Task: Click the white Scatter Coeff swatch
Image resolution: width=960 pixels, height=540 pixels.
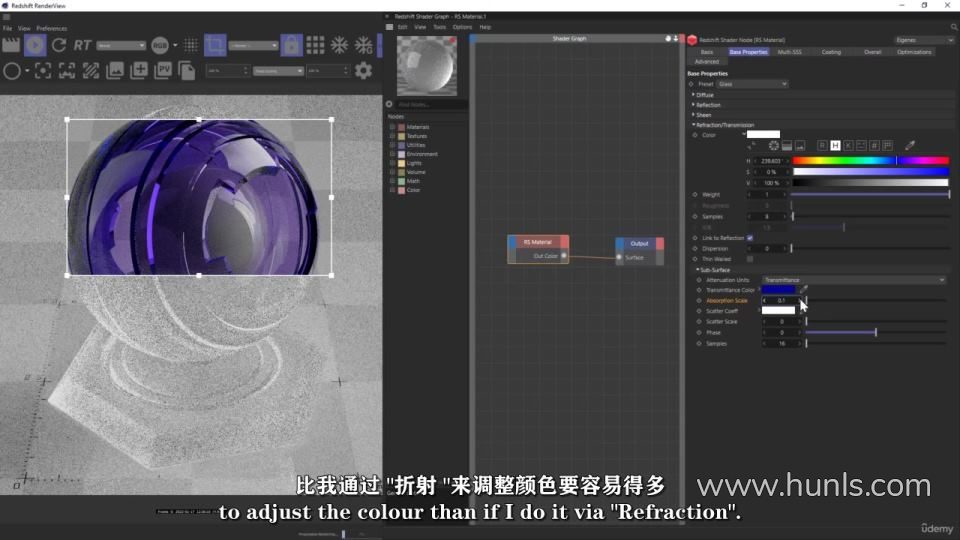Action: (778, 310)
